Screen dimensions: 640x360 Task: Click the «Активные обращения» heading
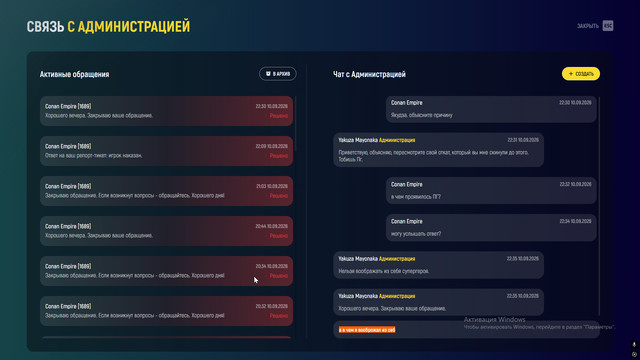[74, 74]
